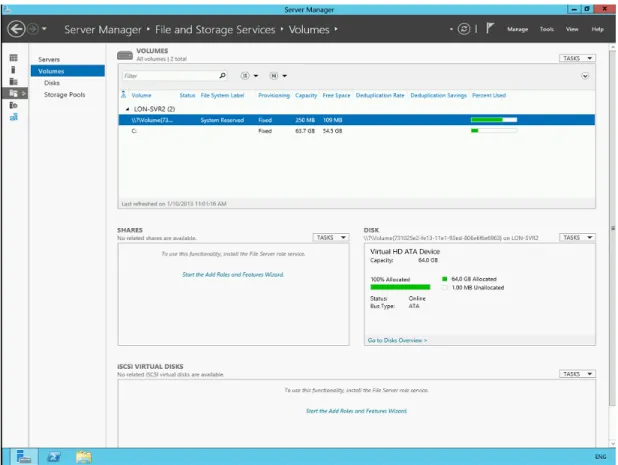Click the filter search magnifier icon
The width and height of the screenshot is (618, 465).
(223, 75)
